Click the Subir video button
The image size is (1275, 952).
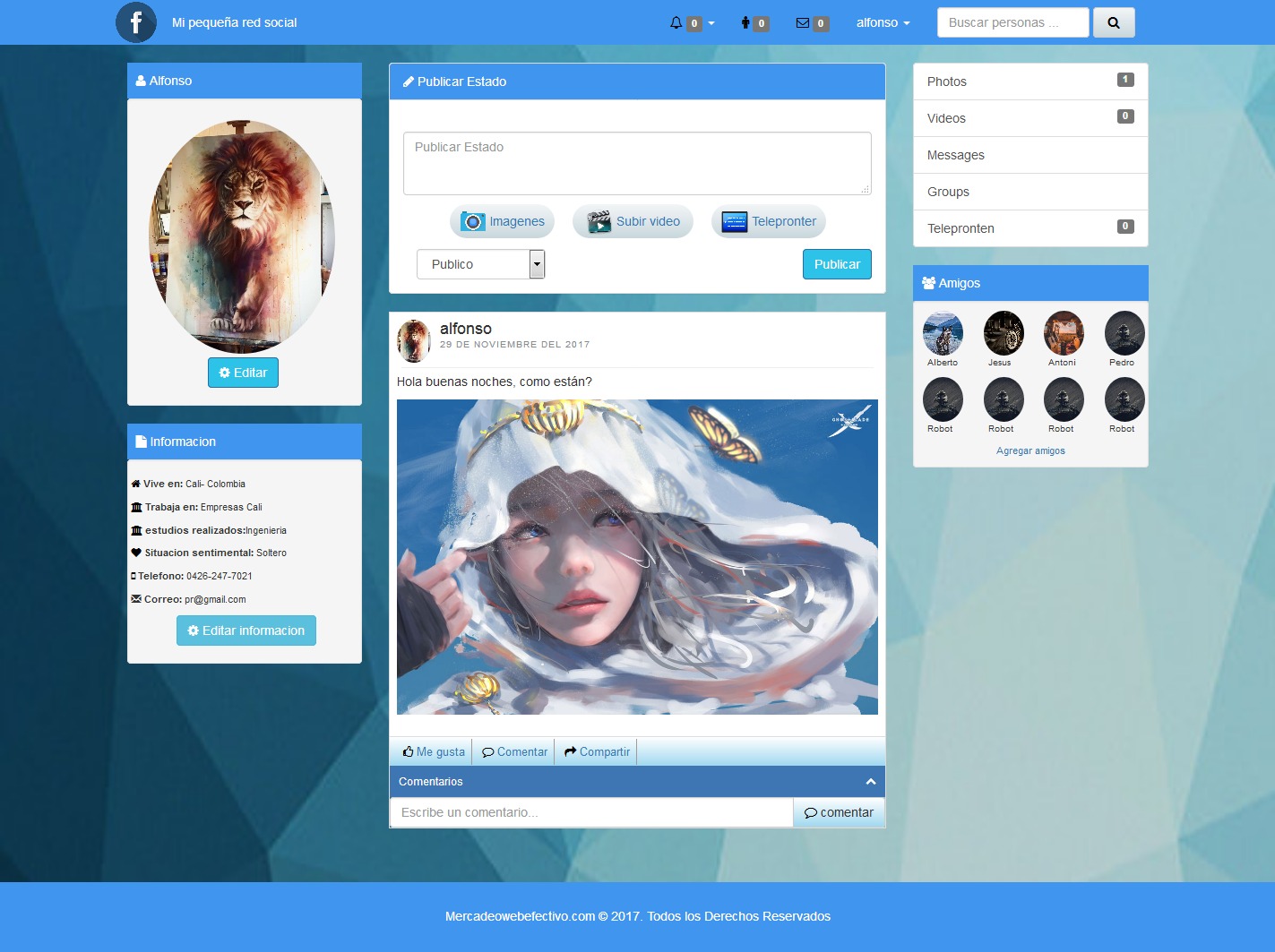click(x=633, y=221)
